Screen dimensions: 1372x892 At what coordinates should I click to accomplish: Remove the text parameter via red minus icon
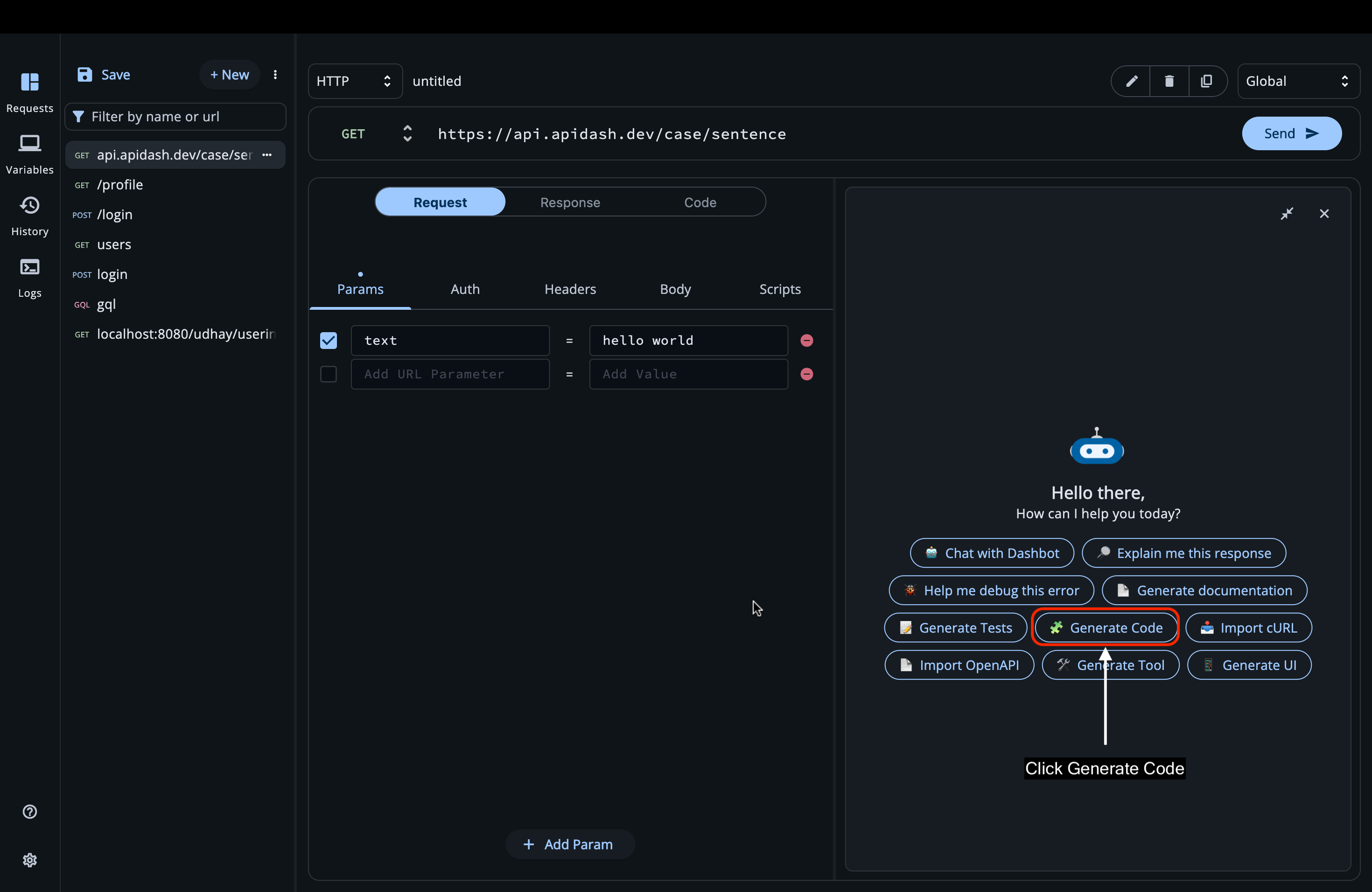(806, 340)
